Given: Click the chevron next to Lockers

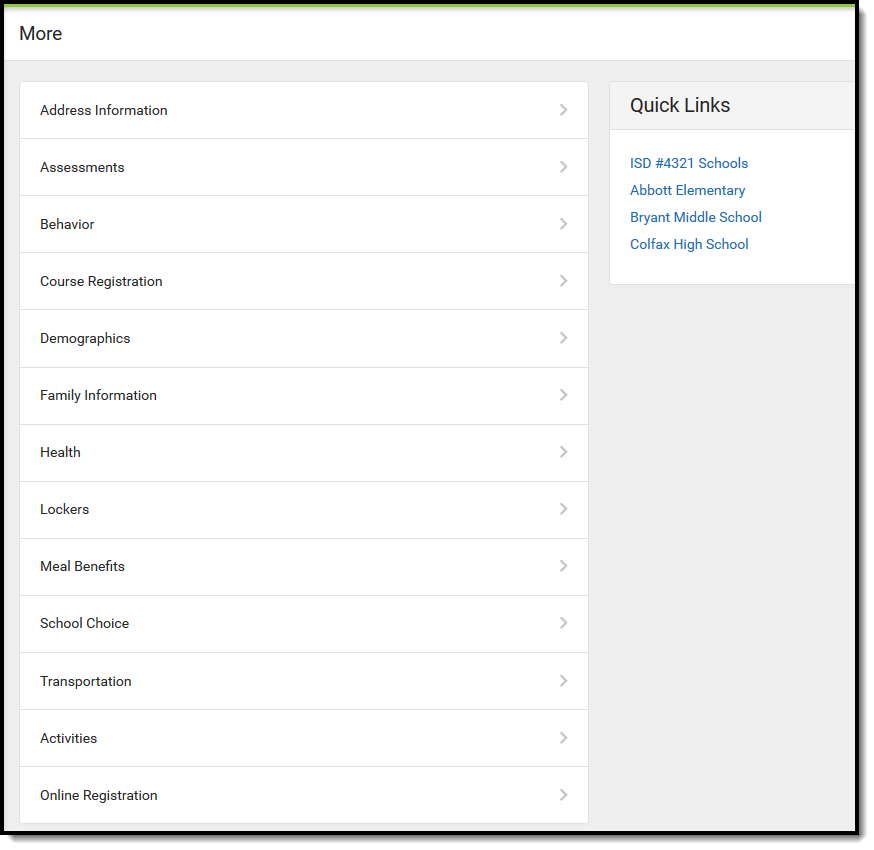Looking at the screenshot, I should (564, 509).
